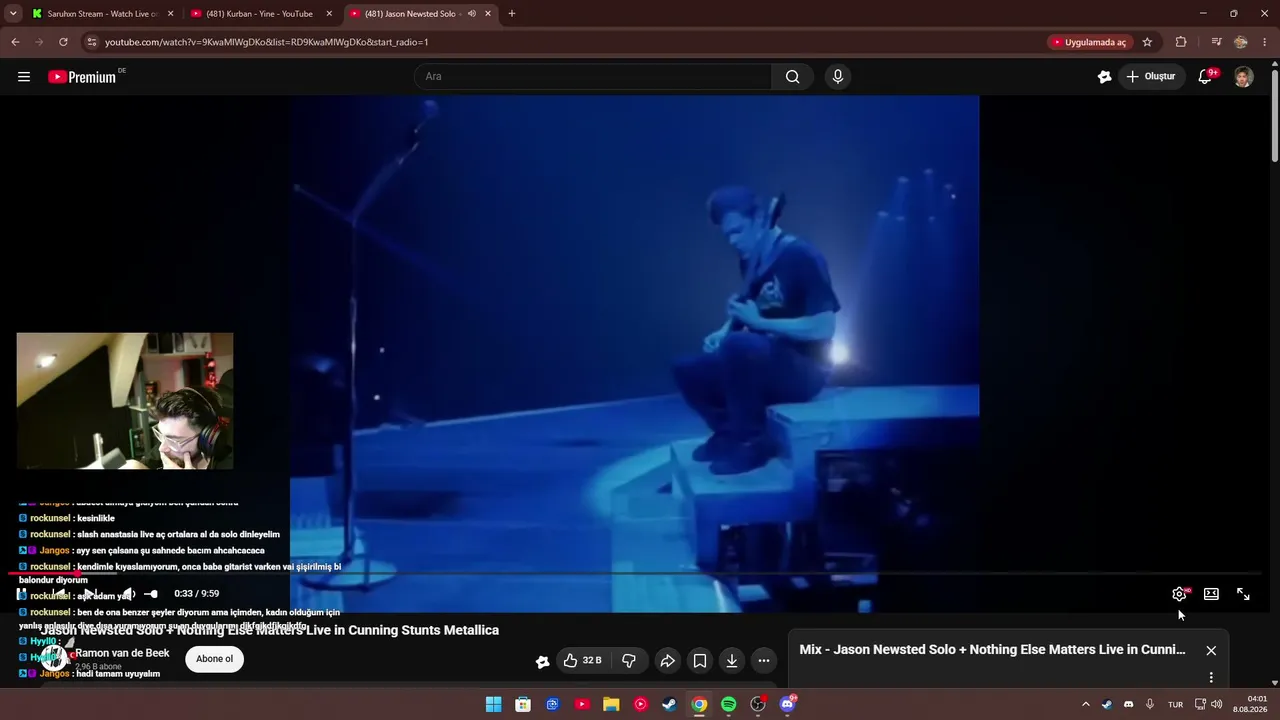Start voice search with the microphone
Viewport: 1280px width, 720px height.
click(838, 77)
